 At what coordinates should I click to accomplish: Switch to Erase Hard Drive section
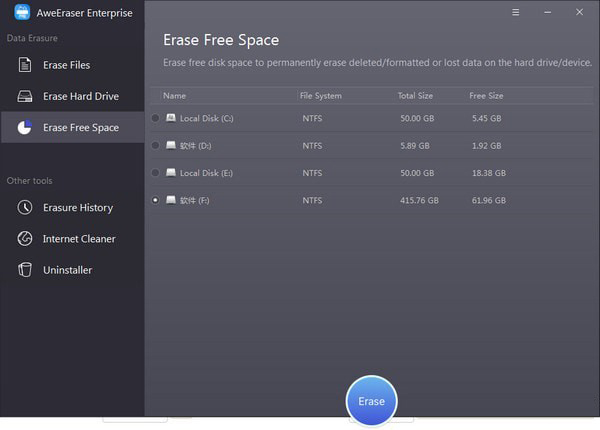tap(80, 97)
